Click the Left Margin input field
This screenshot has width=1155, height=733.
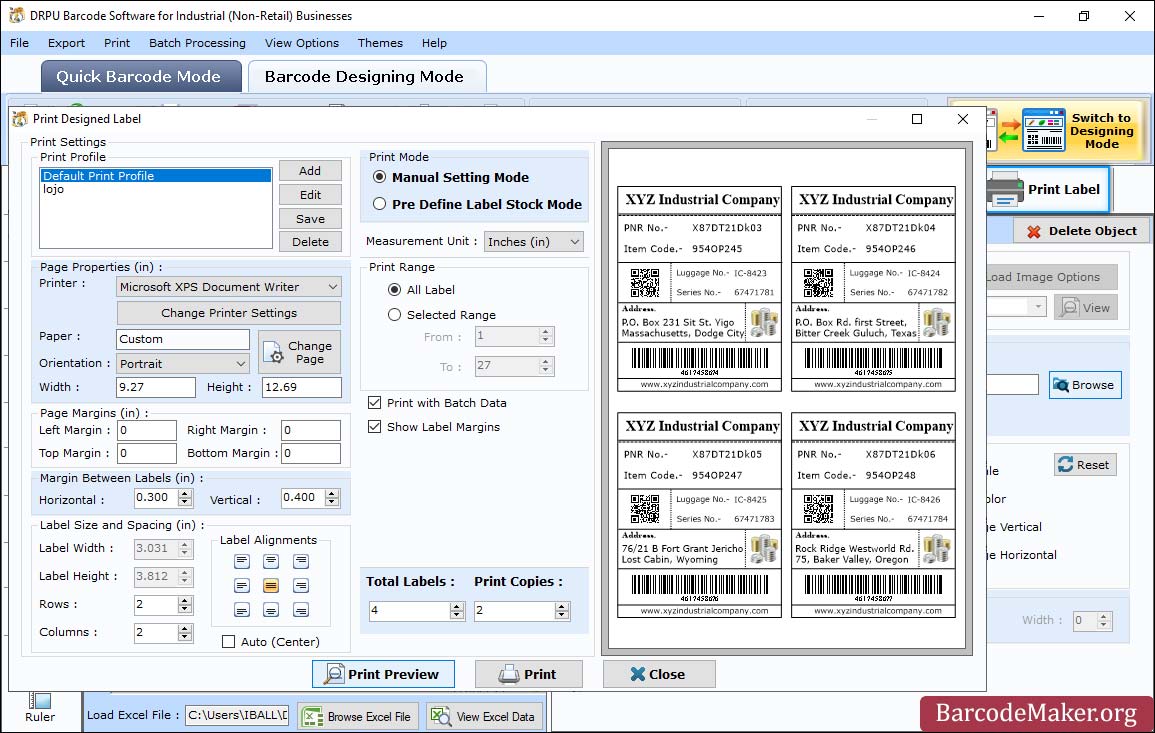[147, 430]
